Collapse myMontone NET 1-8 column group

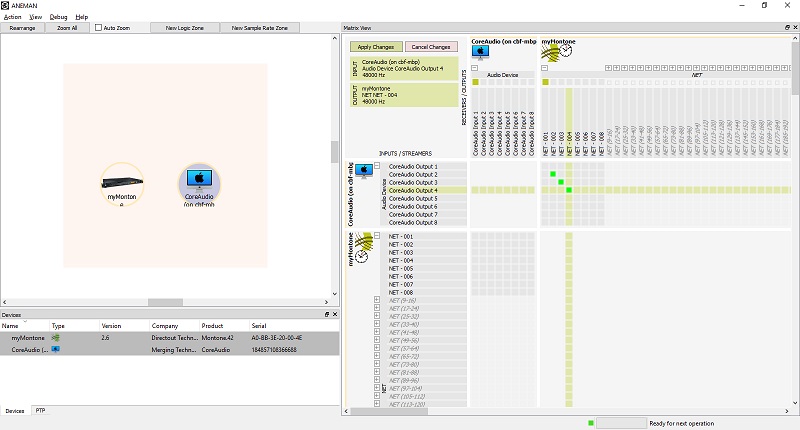544,68
